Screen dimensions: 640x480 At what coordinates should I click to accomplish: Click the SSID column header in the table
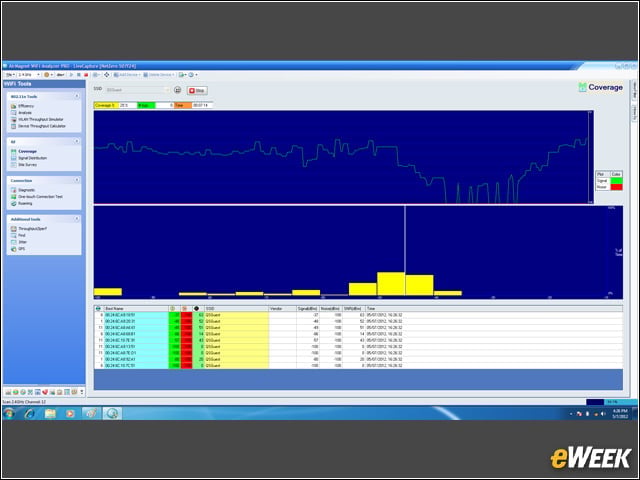tap(236, 309)
